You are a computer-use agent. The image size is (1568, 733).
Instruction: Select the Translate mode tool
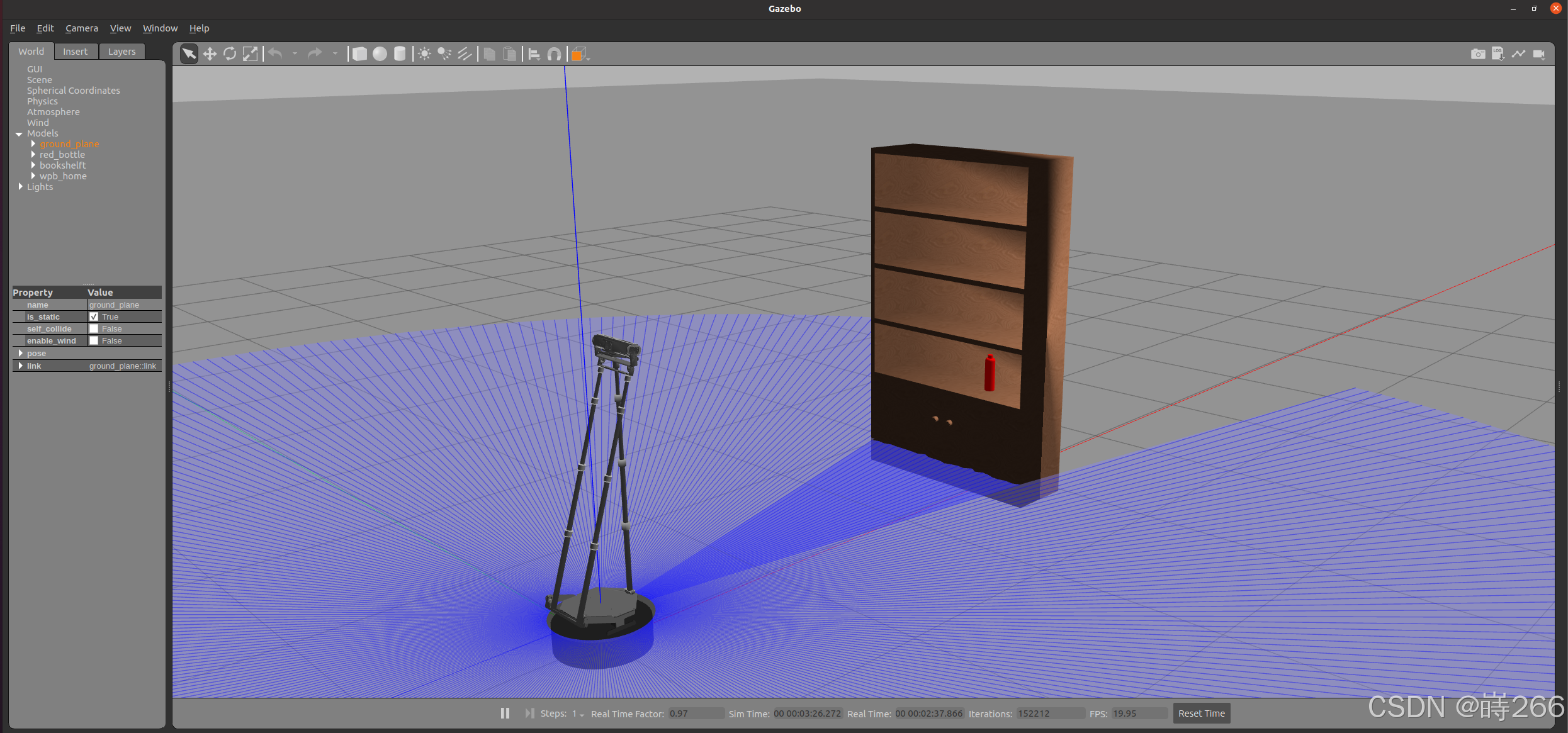click(210, 54)
